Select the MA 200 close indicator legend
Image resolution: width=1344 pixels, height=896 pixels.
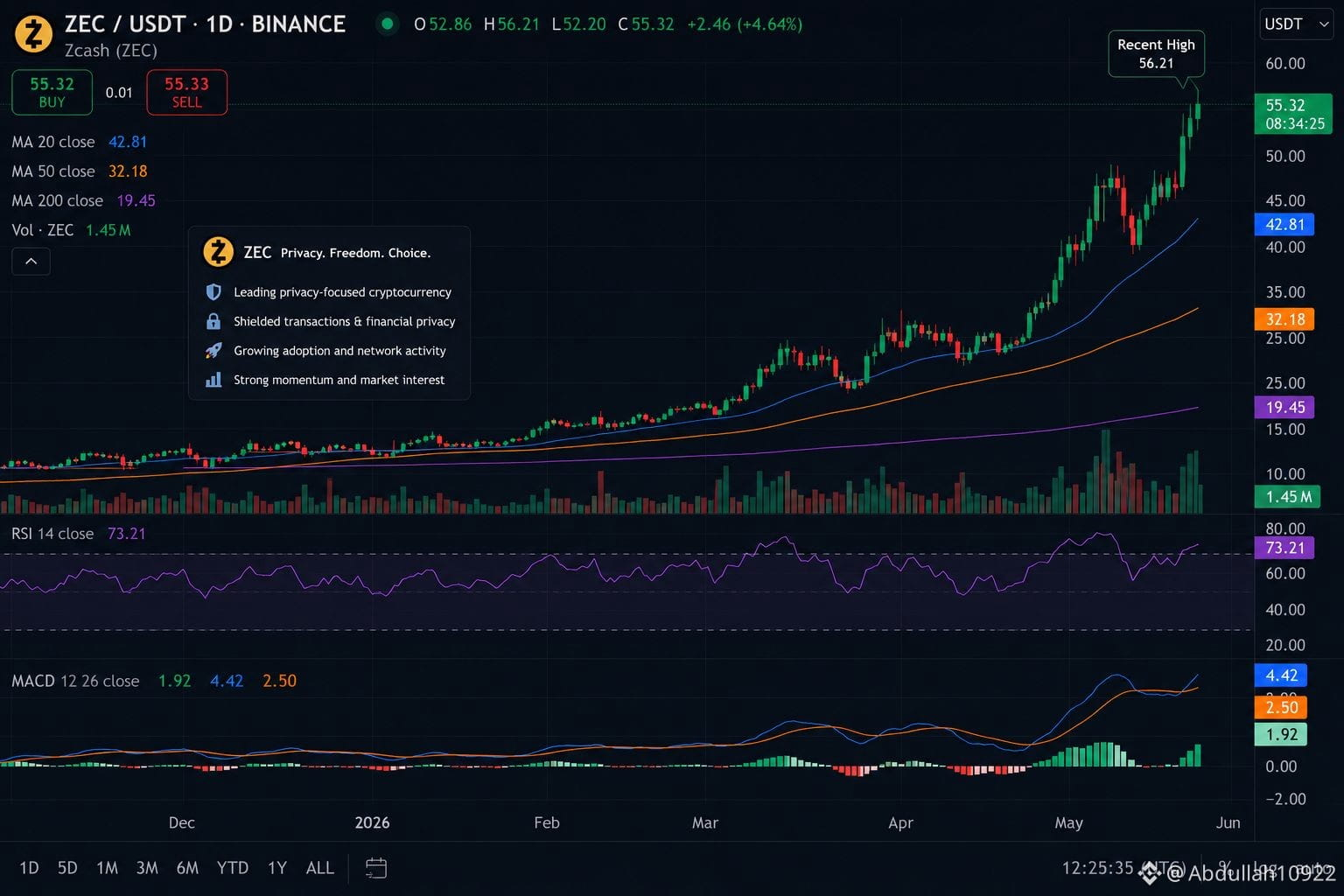(83, 200)
